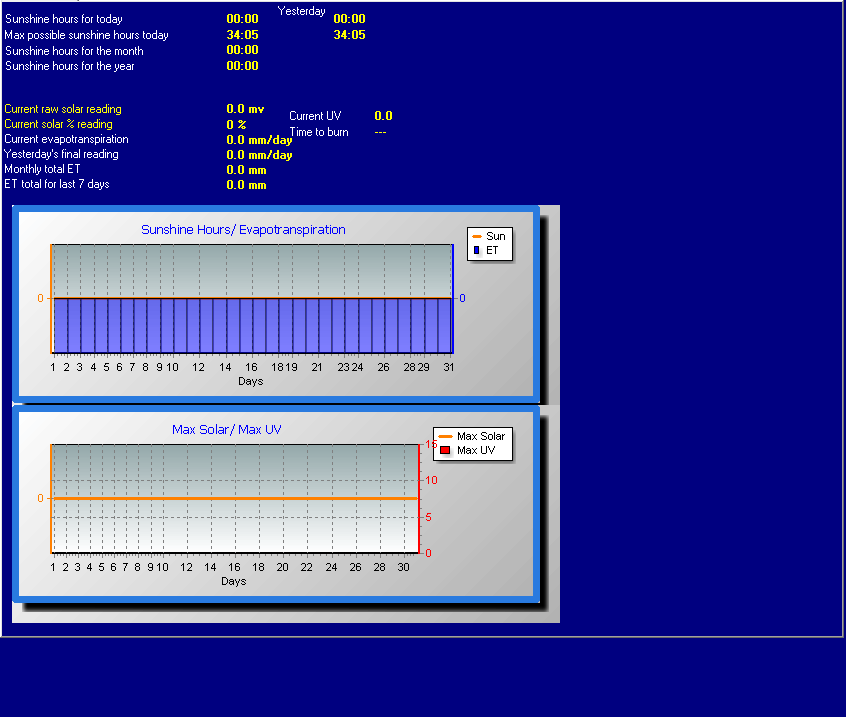This screenshot has height=717, width=846.
Task: Click 'Monthly total ET' label
Action: click(x=42, y=169)
